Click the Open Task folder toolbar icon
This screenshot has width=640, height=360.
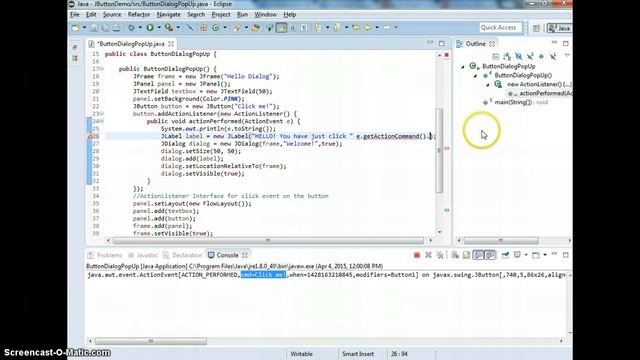tap(256, 28)
